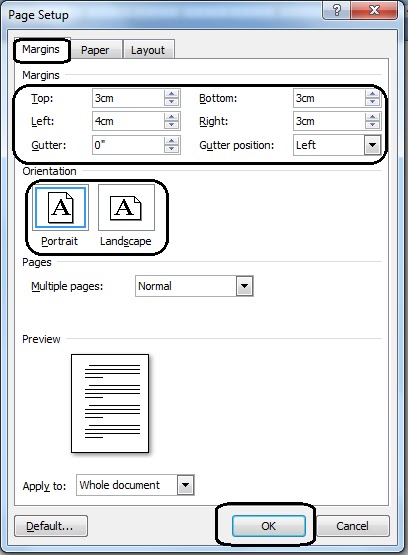This screenshot has height=555, width=408.
Task: Click the Multiple pages label
Action: 67,286
